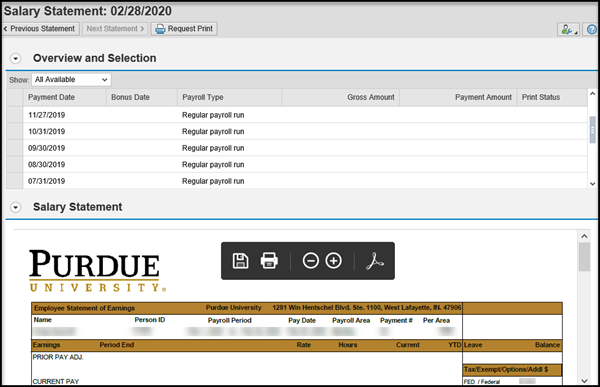The width and height of the screenshot is (600, 387).
Task: Click Regular payroll run in the 09/30/2019 row
Action: click(x=213, y=148)
